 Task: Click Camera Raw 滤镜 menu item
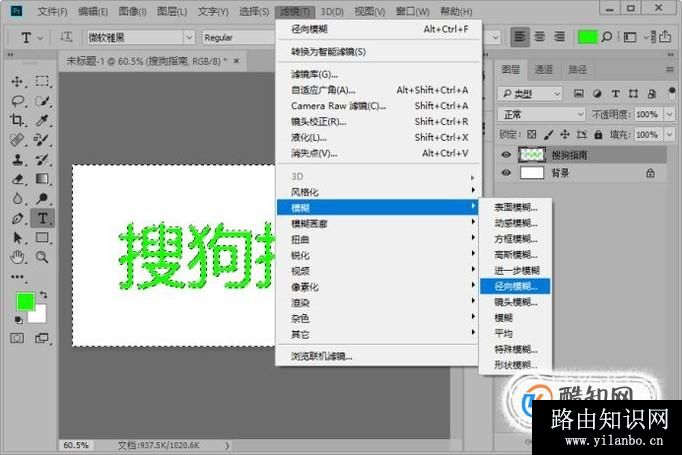(379, 106)
